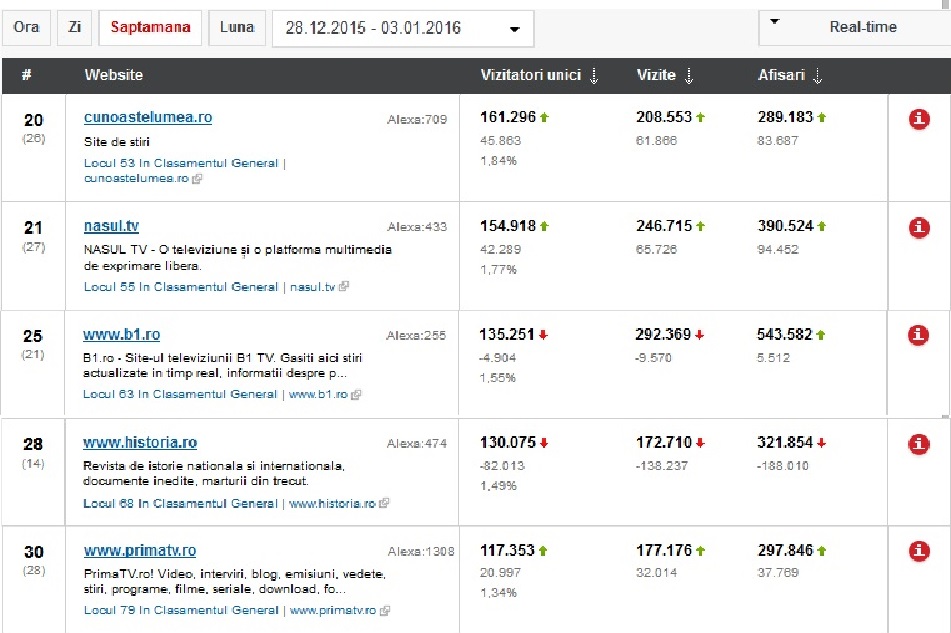
Task: Click Locul 63 in Clasamentul General link
Action: [180, 394]
